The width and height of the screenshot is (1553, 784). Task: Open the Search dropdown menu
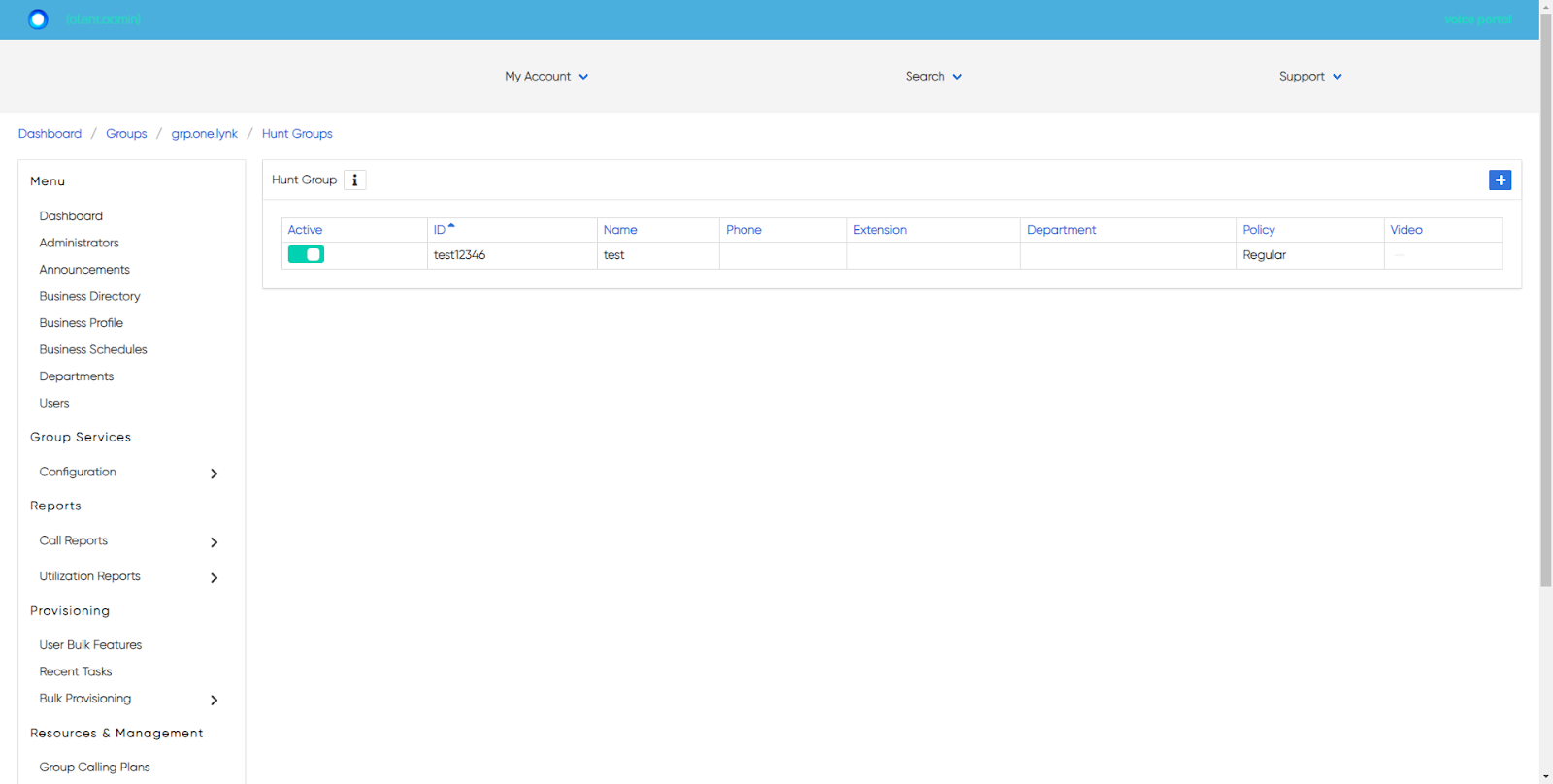tap(934, 77)
